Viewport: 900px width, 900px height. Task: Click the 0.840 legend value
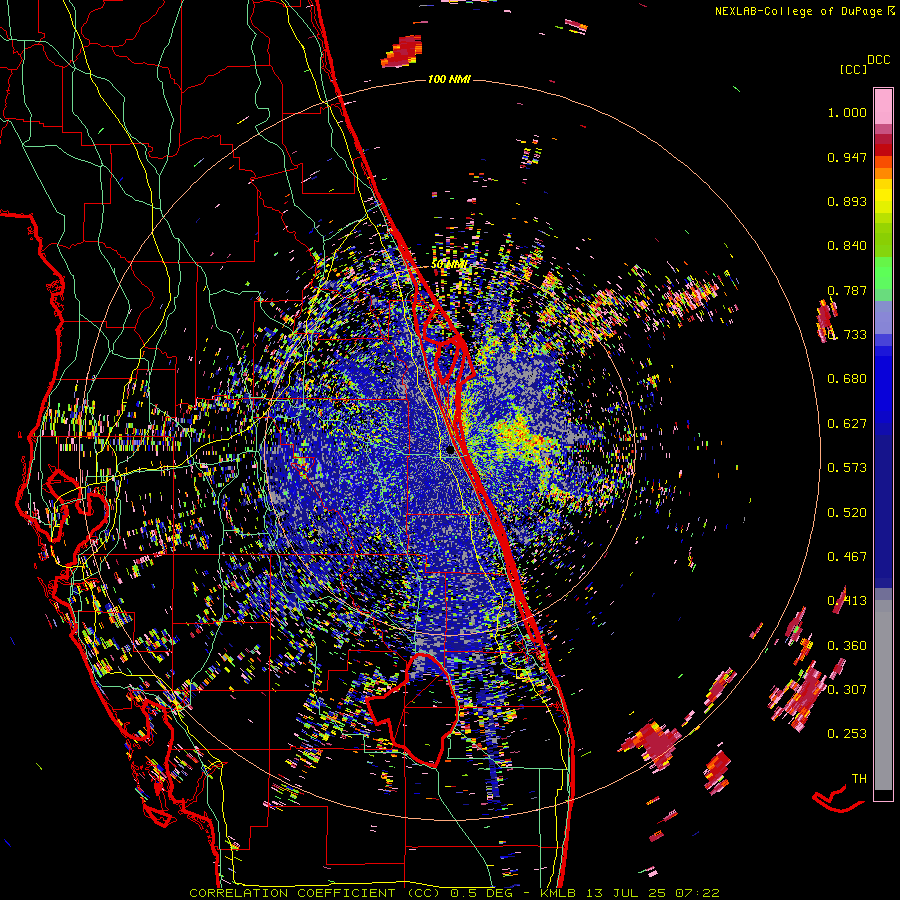click(847, 246)
